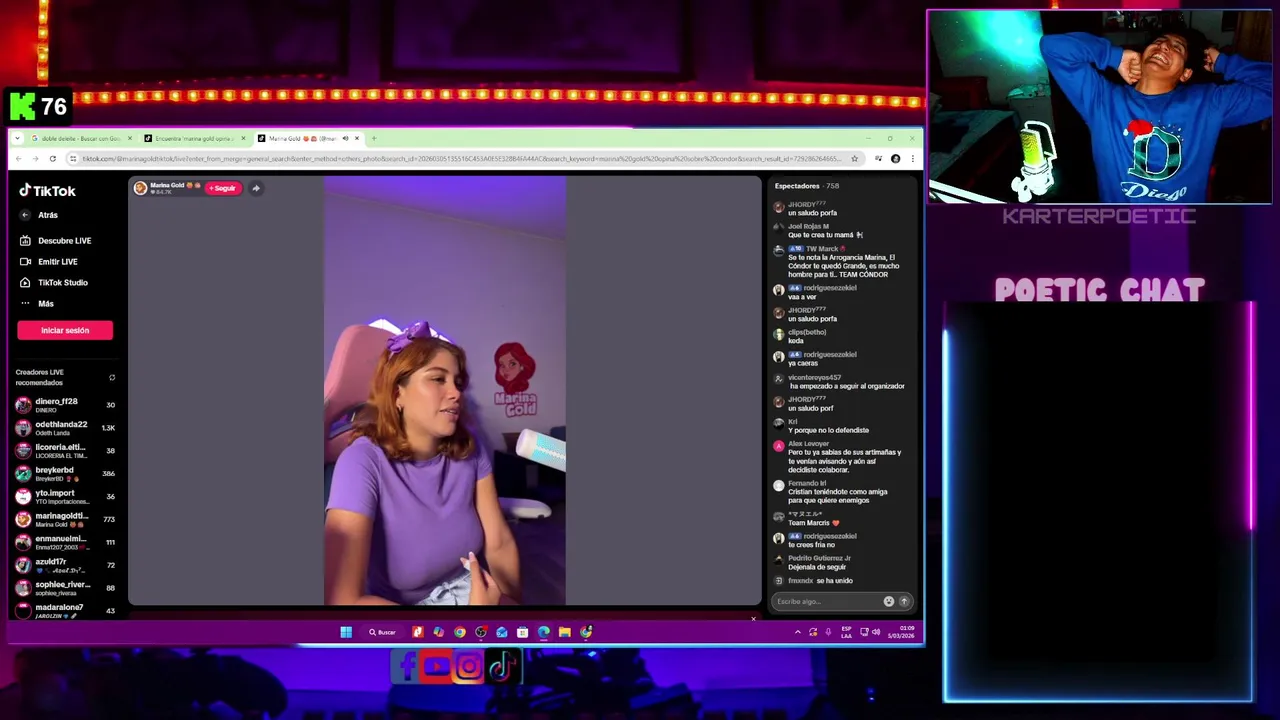Screen dimensions: 1280x720
Task: Open the yto.import live creator
Action: (x=65, y=496)
